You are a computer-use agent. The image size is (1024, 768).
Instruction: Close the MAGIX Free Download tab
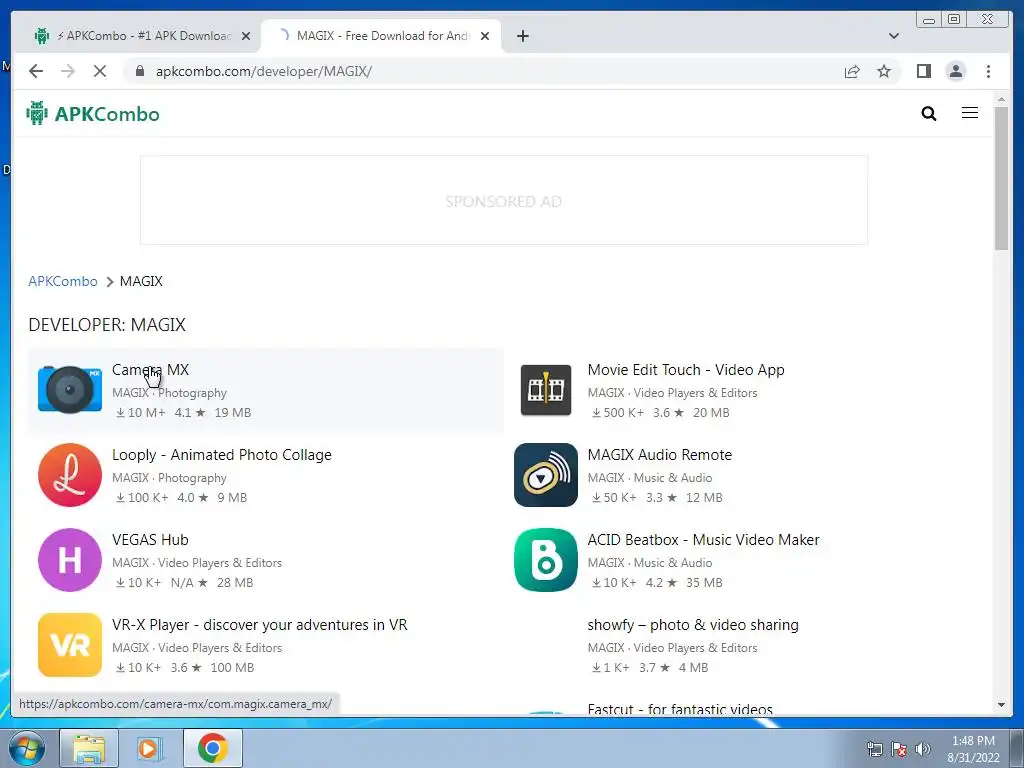pos(485,36)
